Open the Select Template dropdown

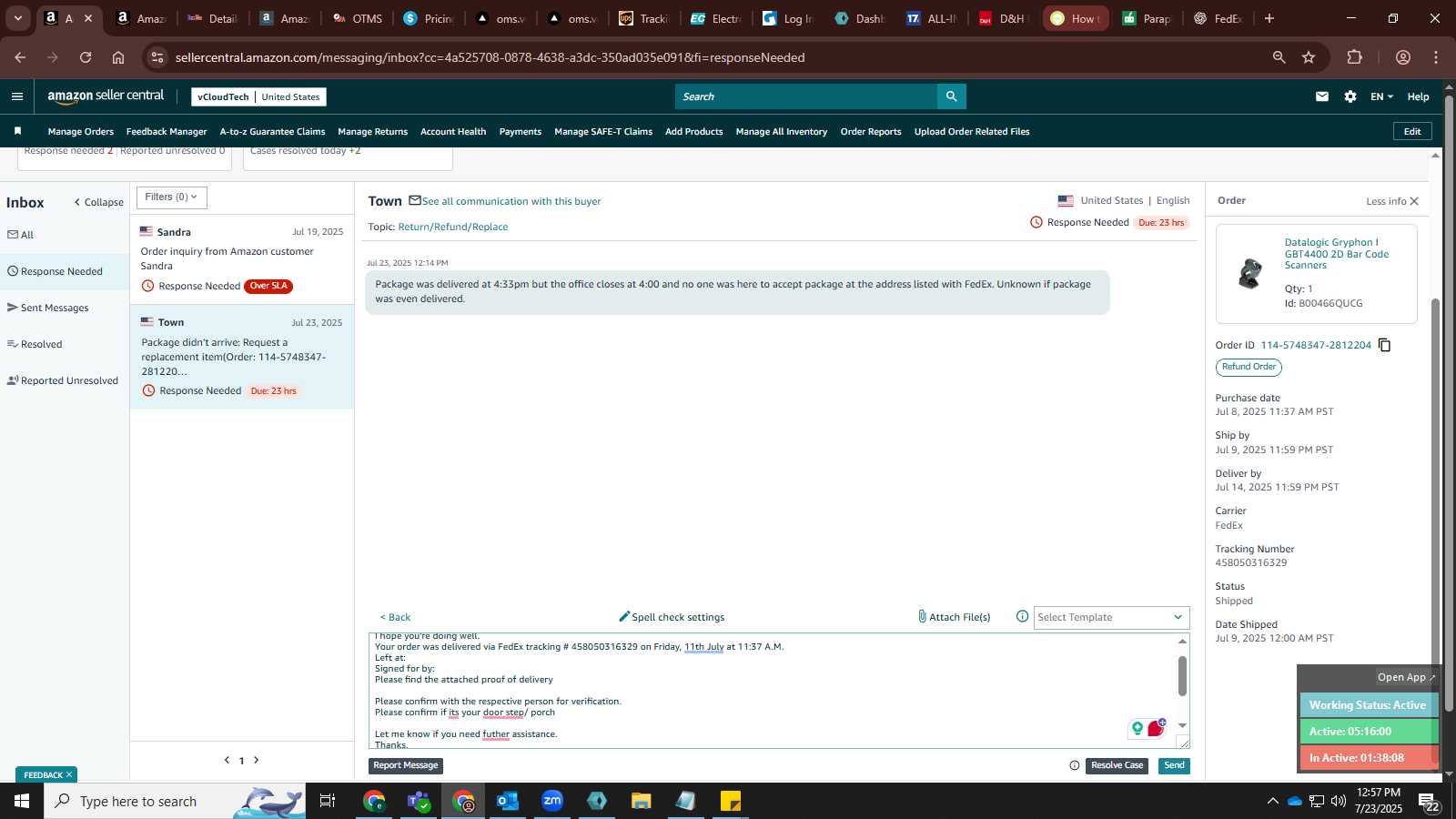point(1111,617)
